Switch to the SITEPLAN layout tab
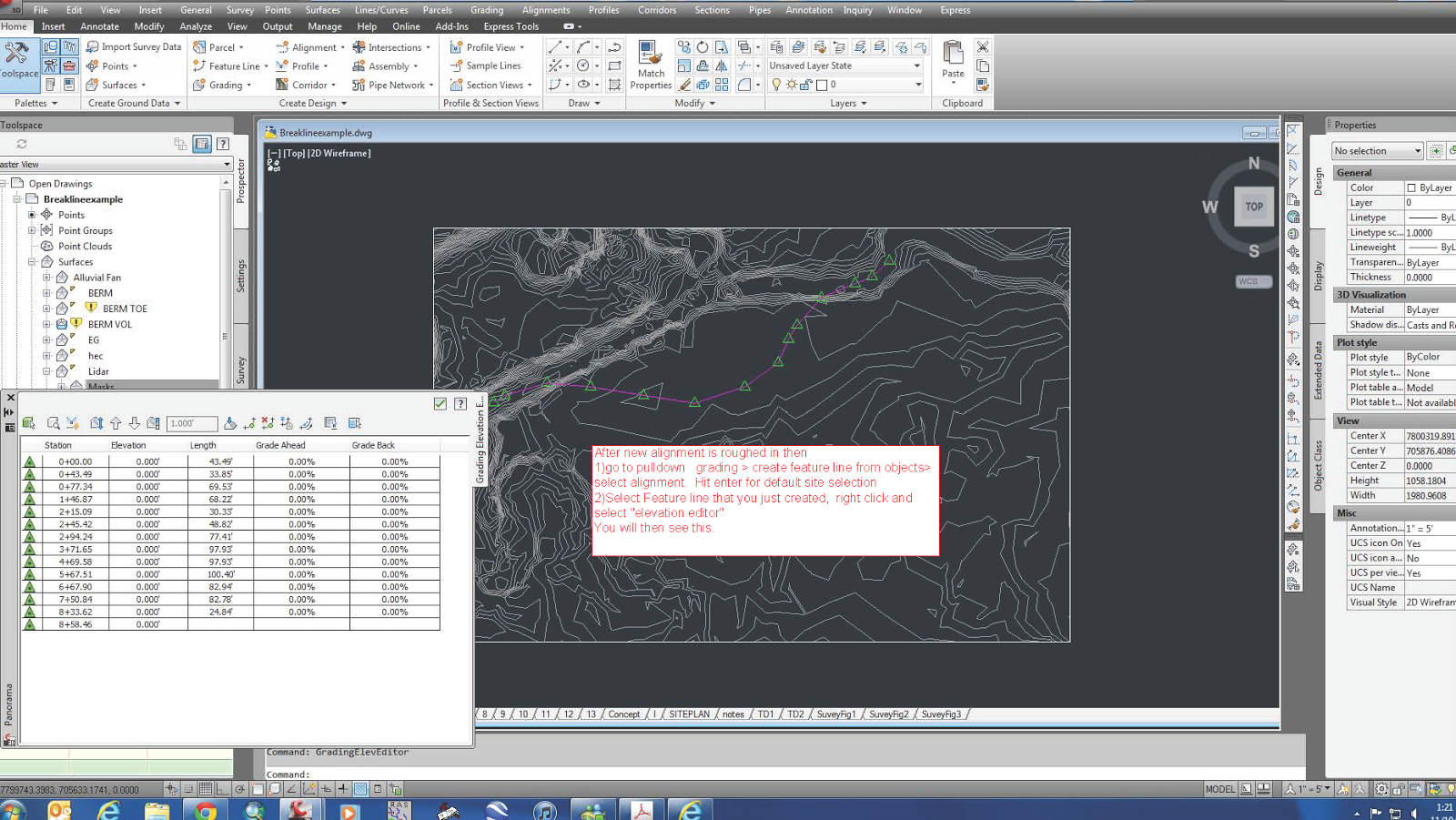1456x820 pixels. [689, 714]
